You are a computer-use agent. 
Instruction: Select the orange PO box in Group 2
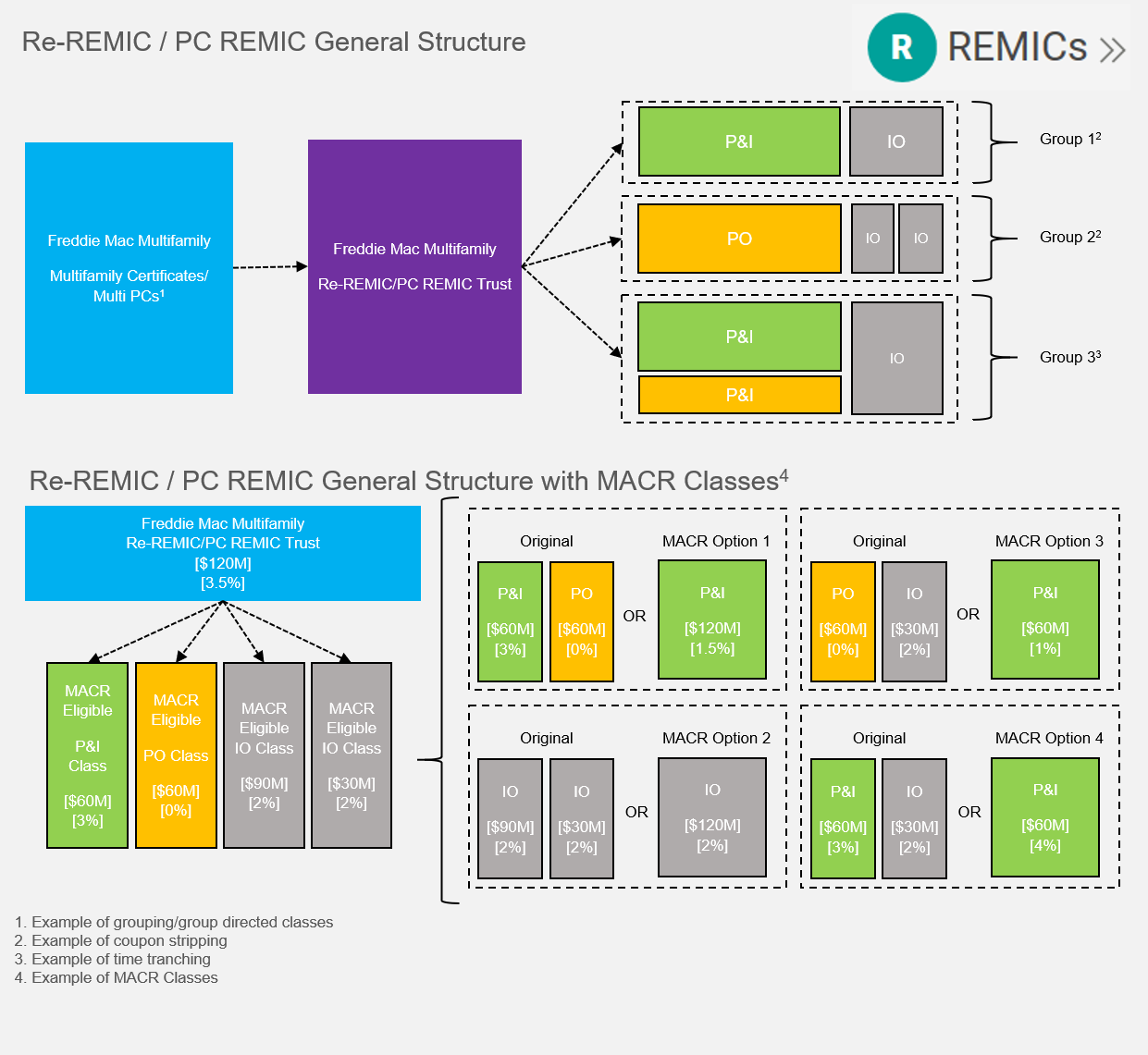coord(739,239)
